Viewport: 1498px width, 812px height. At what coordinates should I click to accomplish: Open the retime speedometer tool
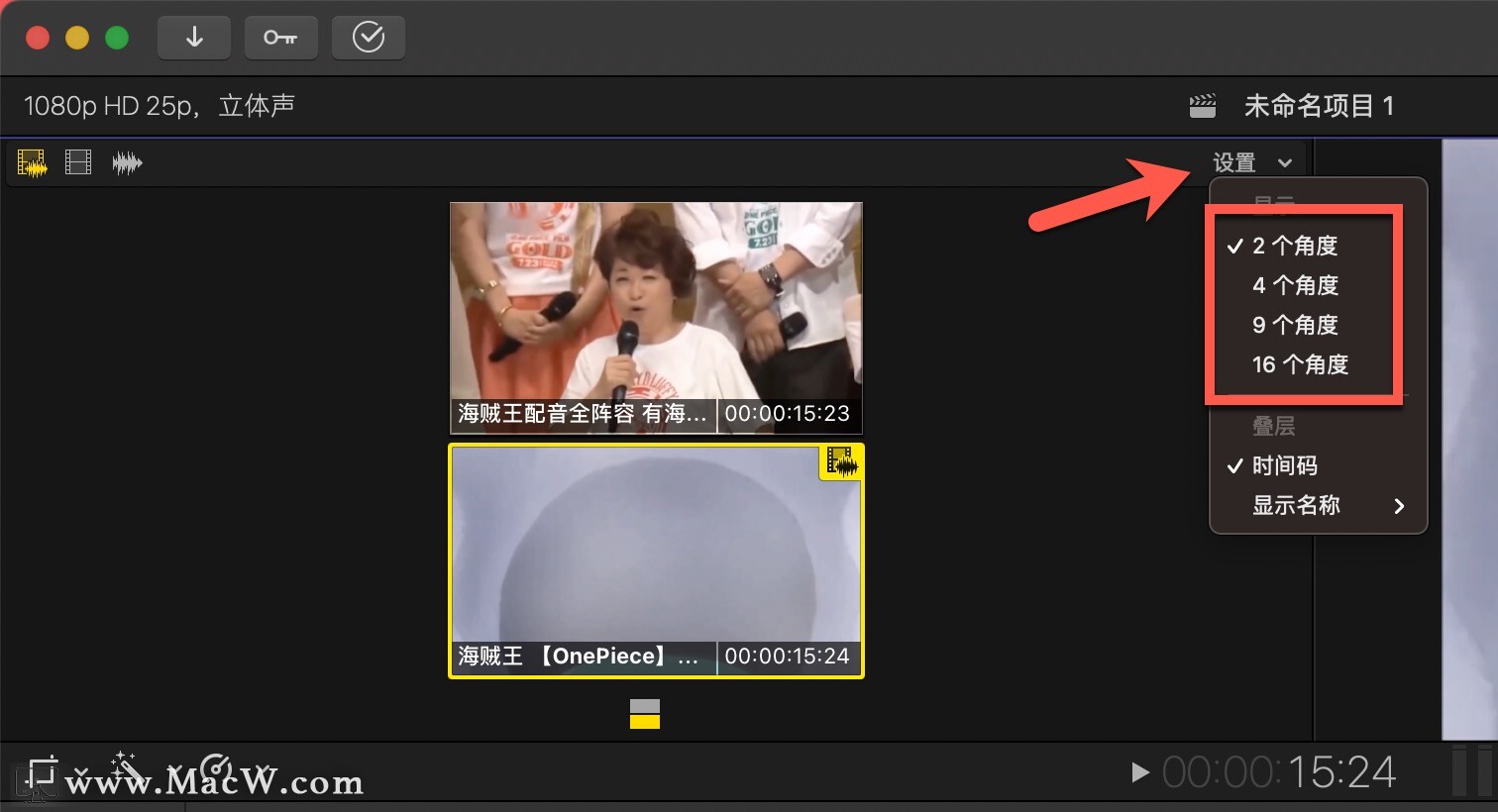216,767
